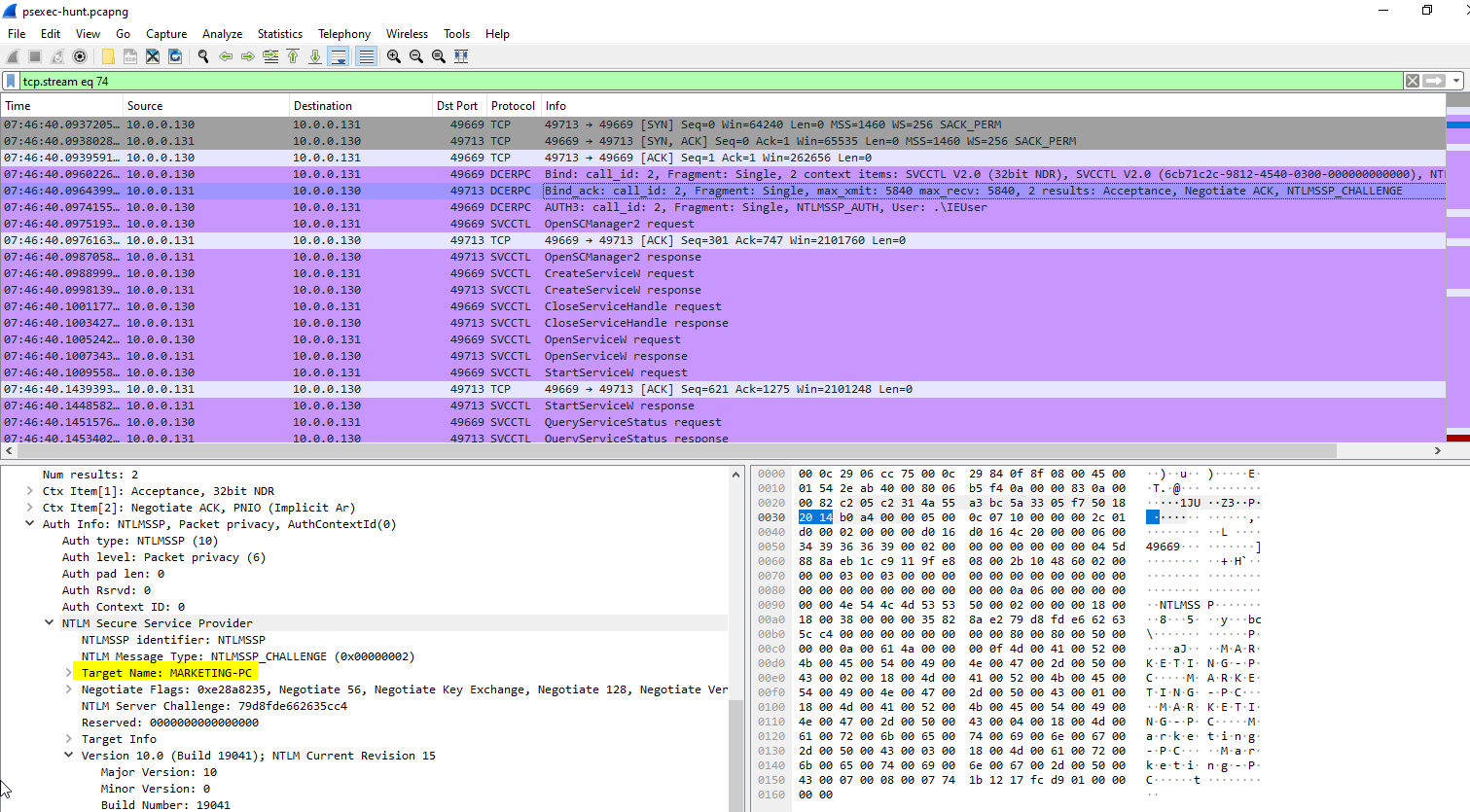The image size is (1470, 812).
Task: Open a capture file
Action: coord(108,56)
